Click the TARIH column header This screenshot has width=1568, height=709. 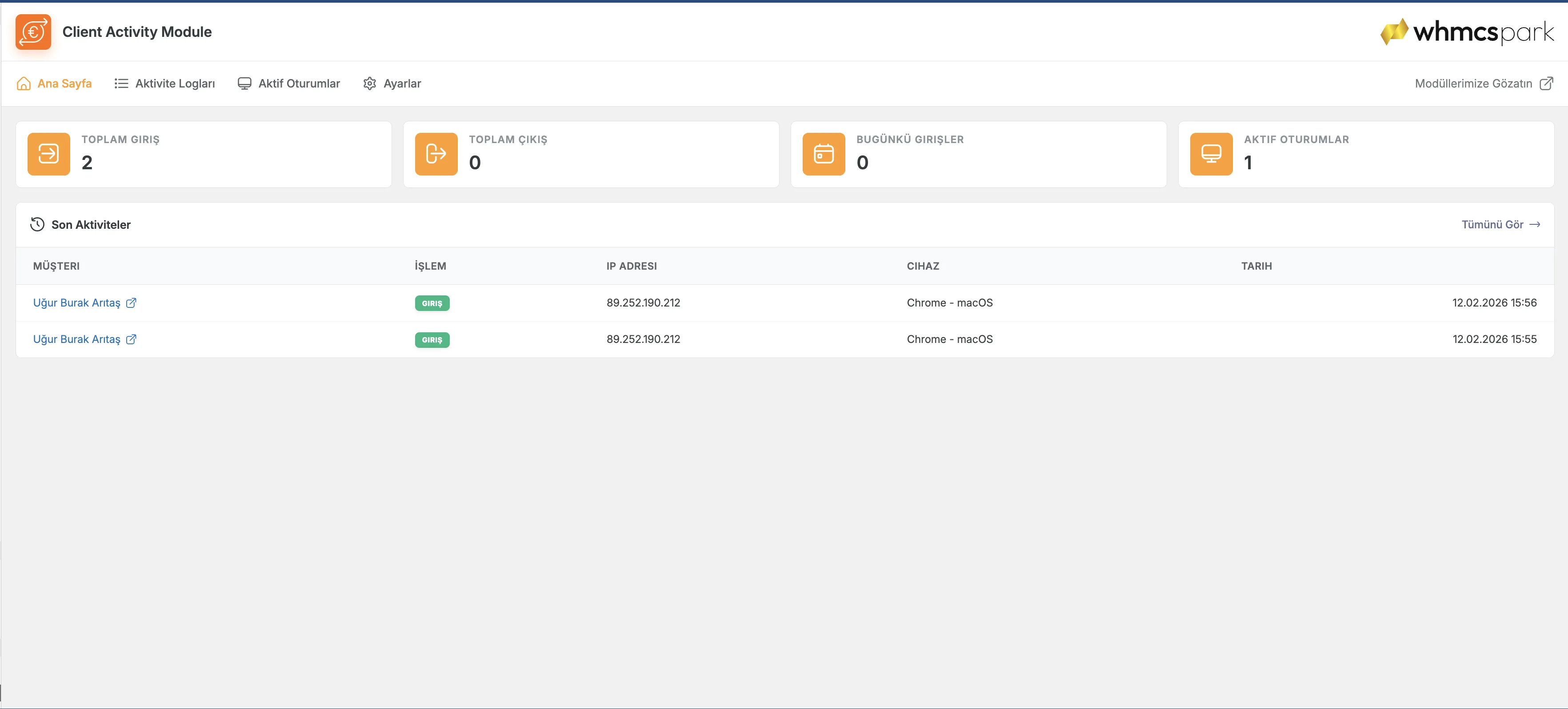1256,266
